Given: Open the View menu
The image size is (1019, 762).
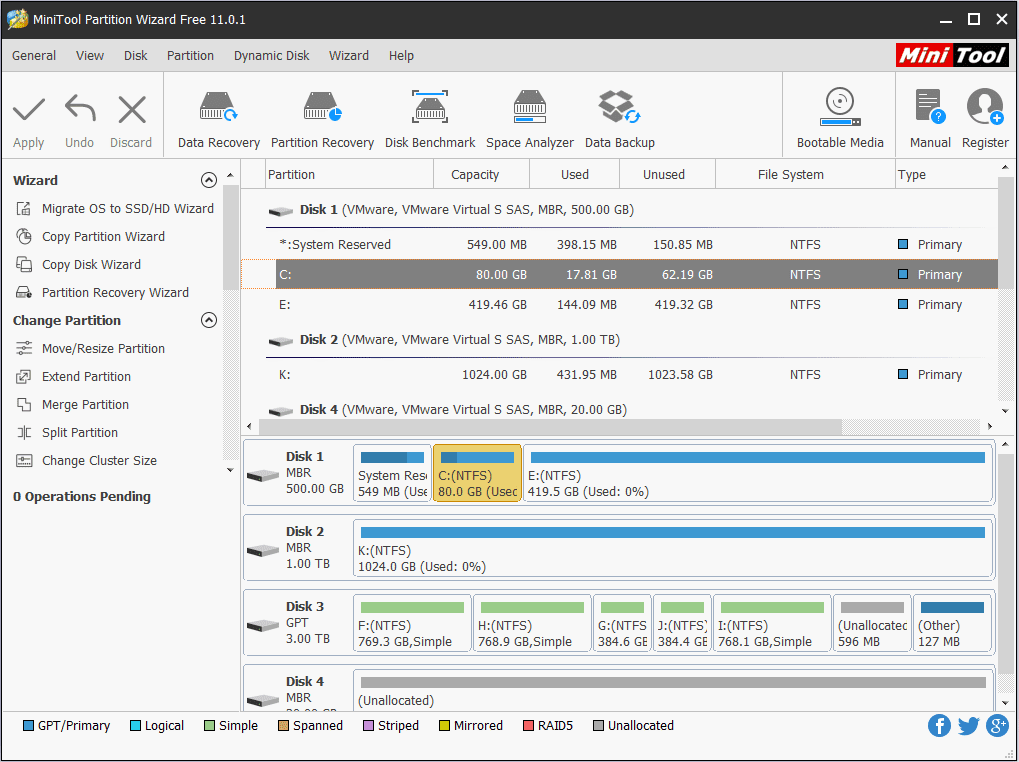Looking at the screenshot, I should pos(90,56).
